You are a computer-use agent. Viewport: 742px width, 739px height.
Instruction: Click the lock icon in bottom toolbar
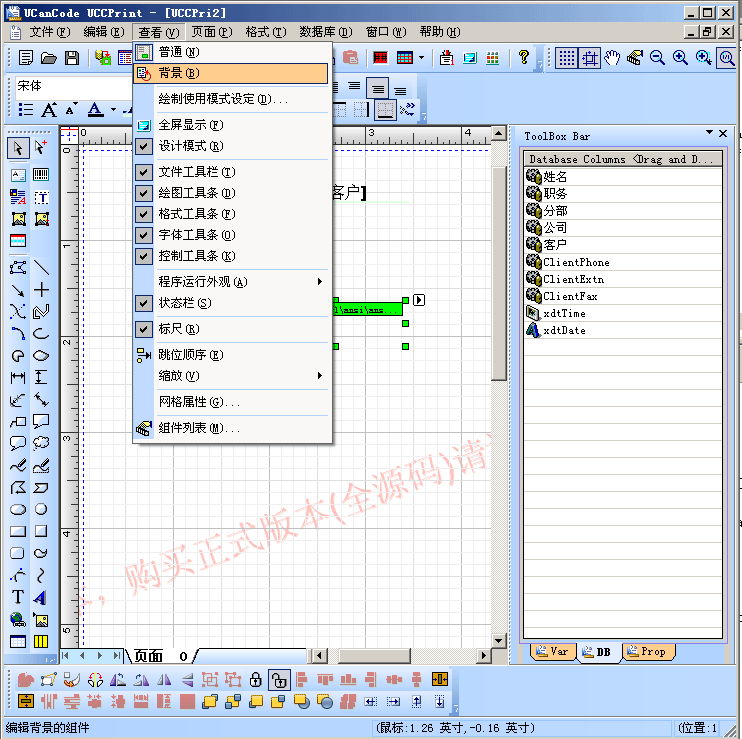tap(257, 679)
